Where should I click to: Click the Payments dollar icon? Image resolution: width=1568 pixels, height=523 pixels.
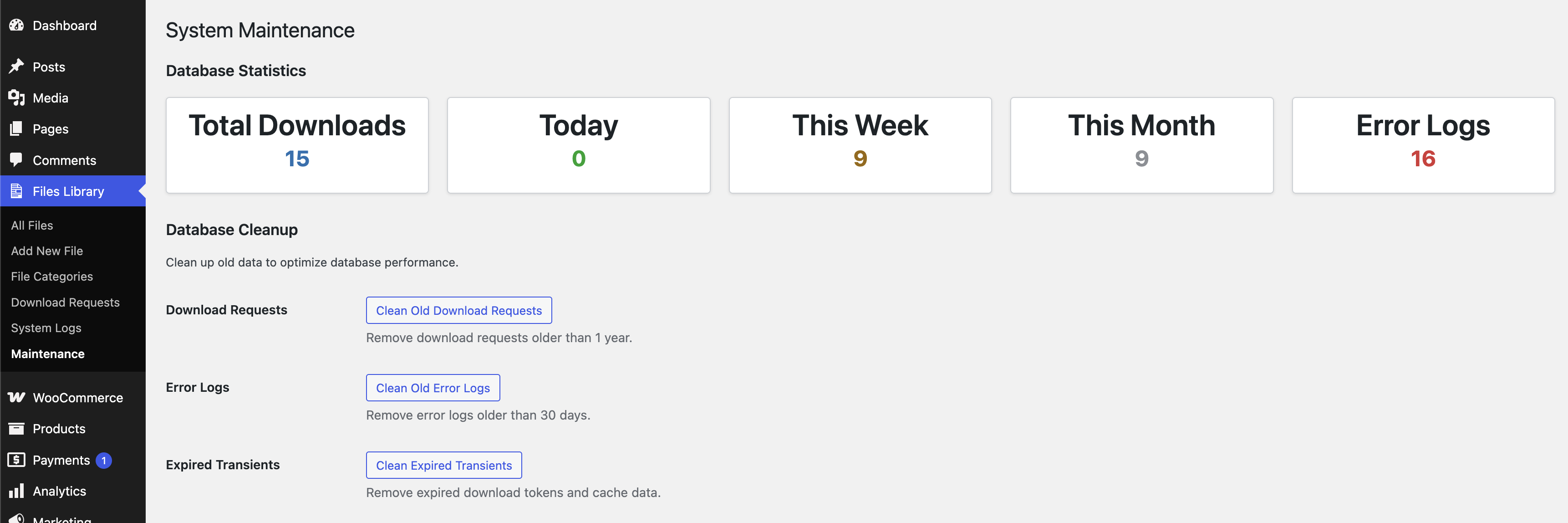coord(16,460)
